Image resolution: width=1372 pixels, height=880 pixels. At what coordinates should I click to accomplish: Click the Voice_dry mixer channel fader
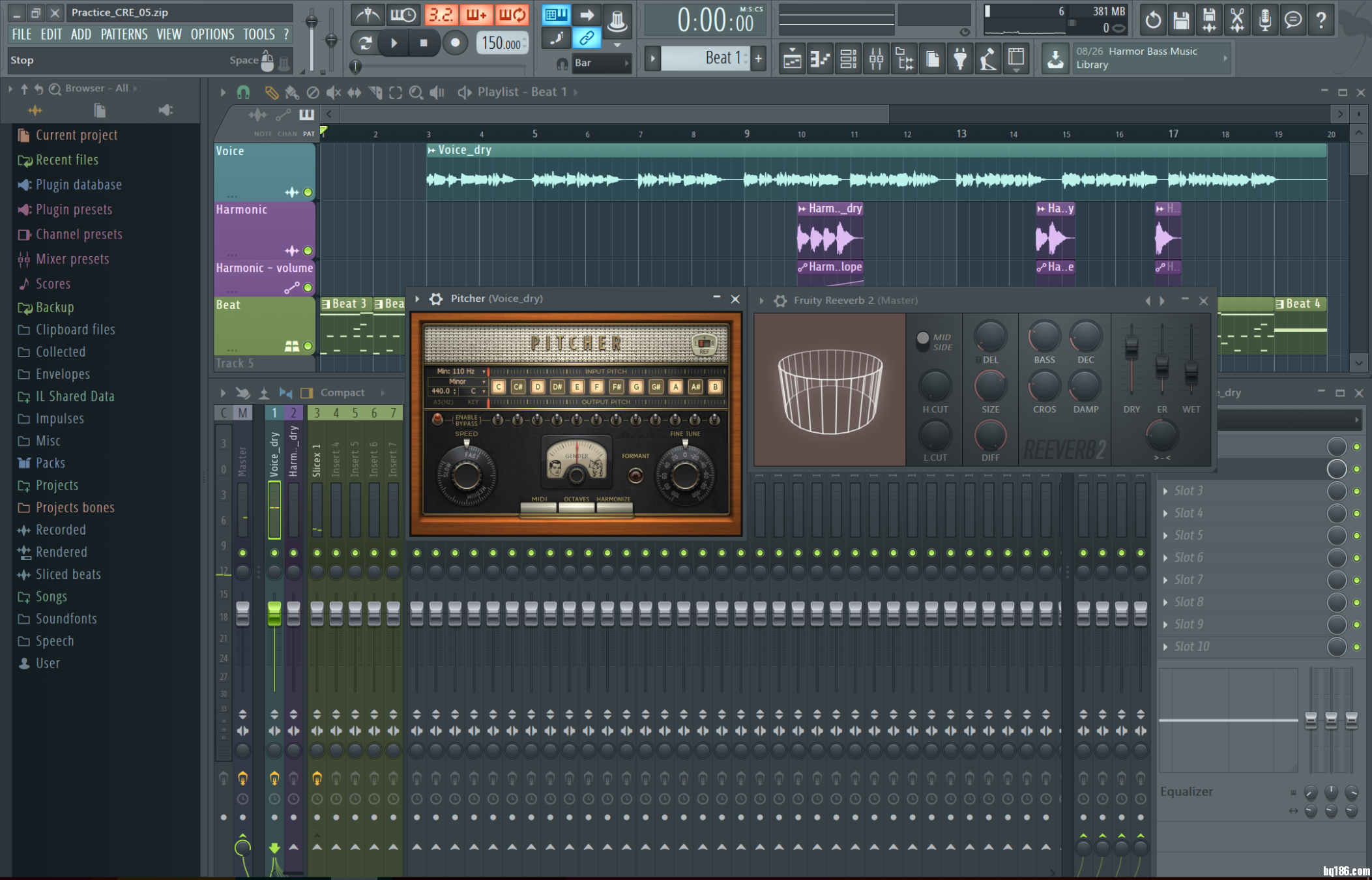click(x=274, y=613)
